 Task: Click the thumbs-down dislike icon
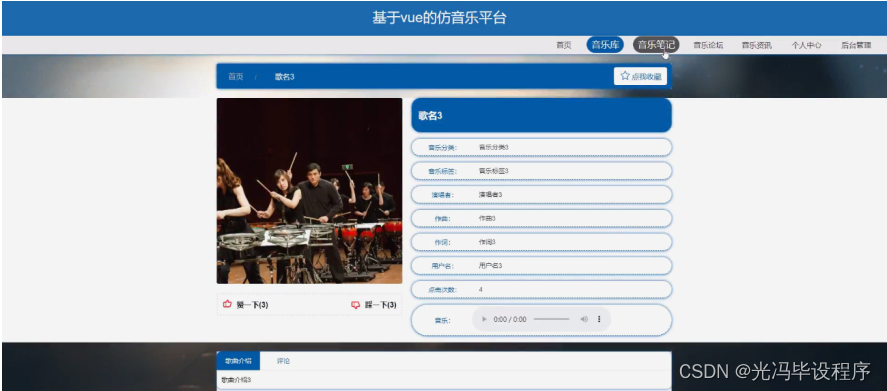click(356, 305)
